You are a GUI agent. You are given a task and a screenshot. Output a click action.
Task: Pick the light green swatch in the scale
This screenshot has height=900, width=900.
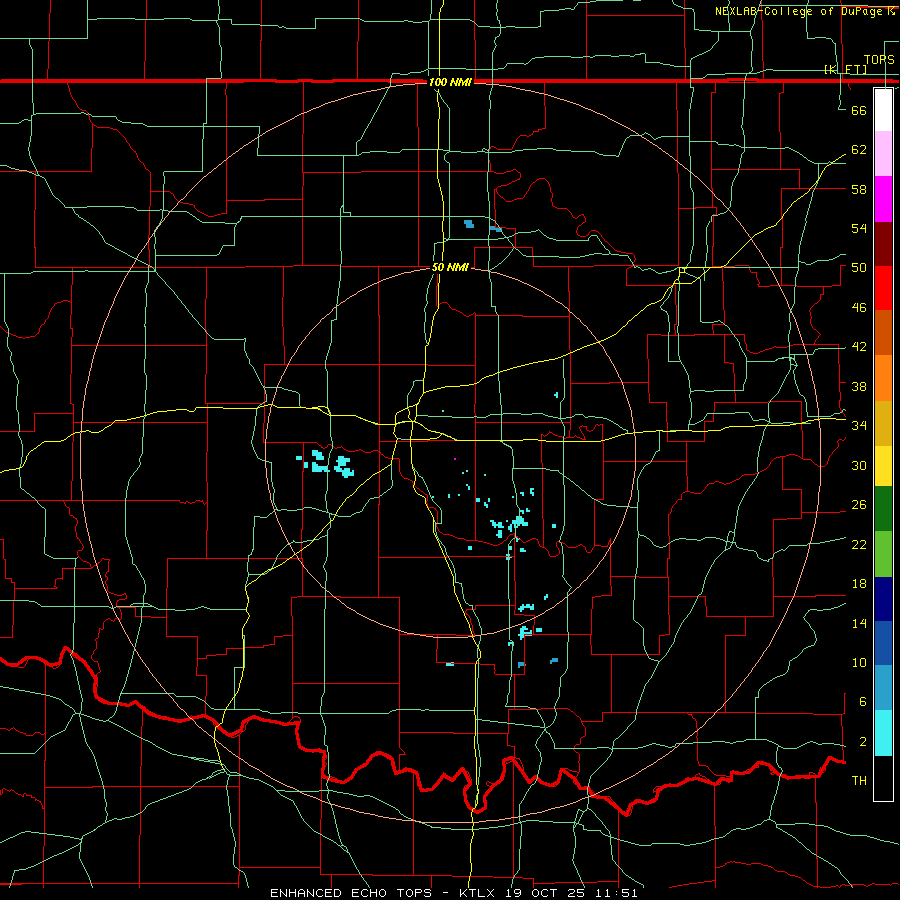pos(883,554)
